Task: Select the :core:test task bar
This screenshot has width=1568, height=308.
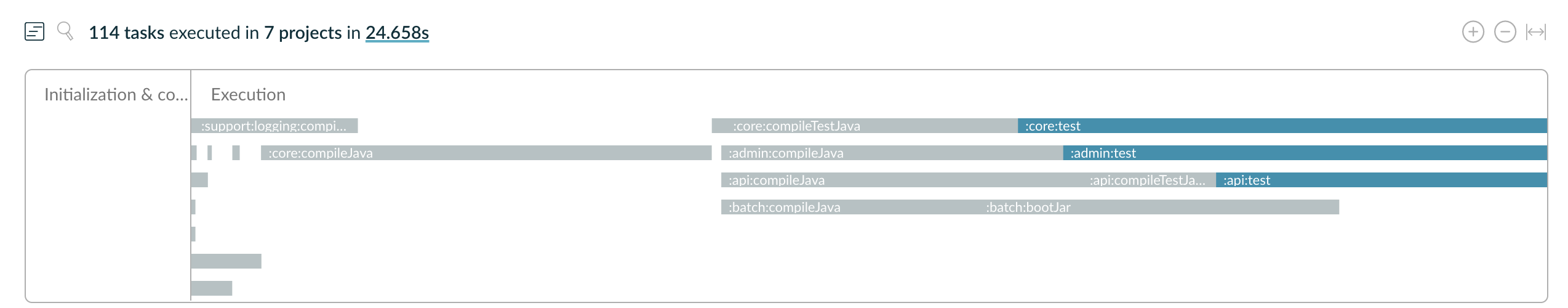Action: point(1282,126)
